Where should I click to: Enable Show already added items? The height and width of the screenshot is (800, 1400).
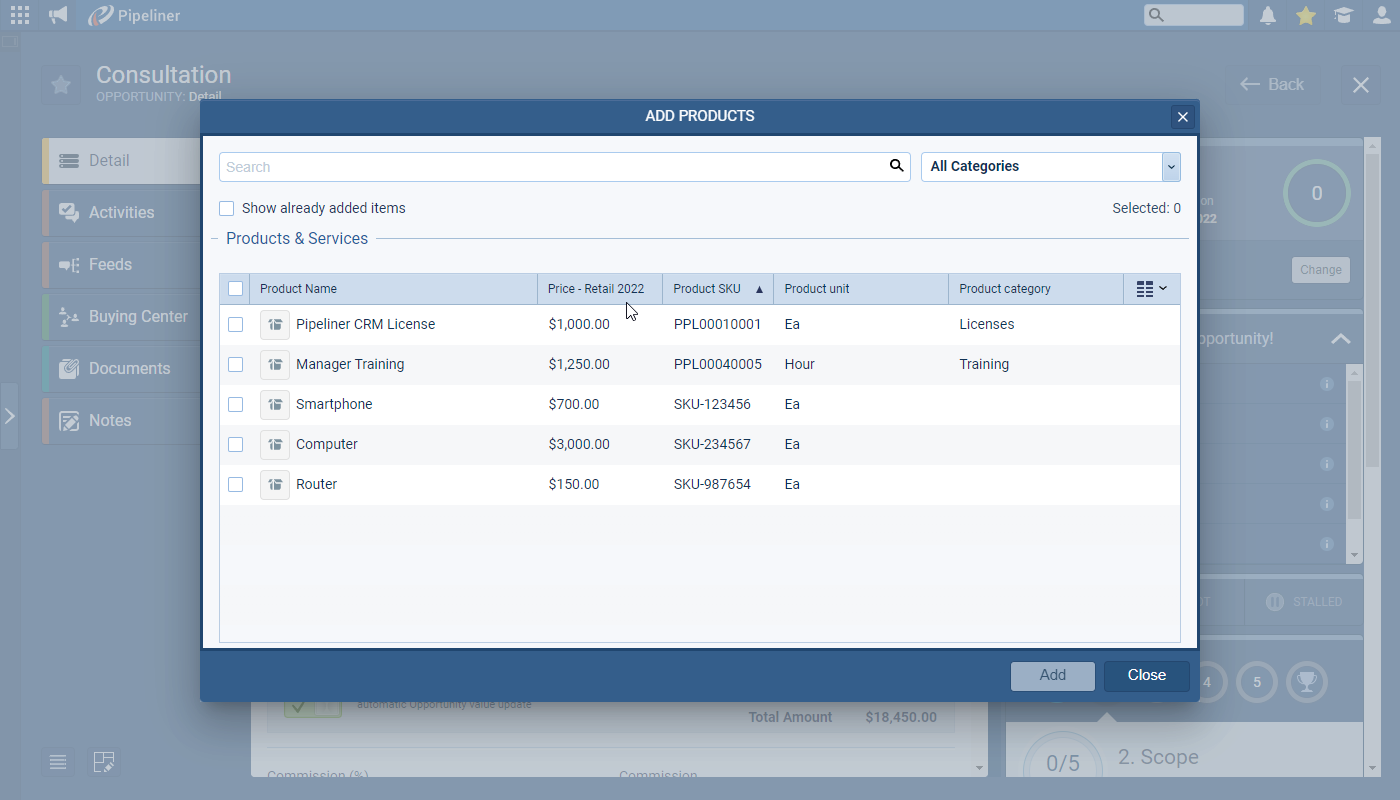pyautogui.click(x=226, y=208)
